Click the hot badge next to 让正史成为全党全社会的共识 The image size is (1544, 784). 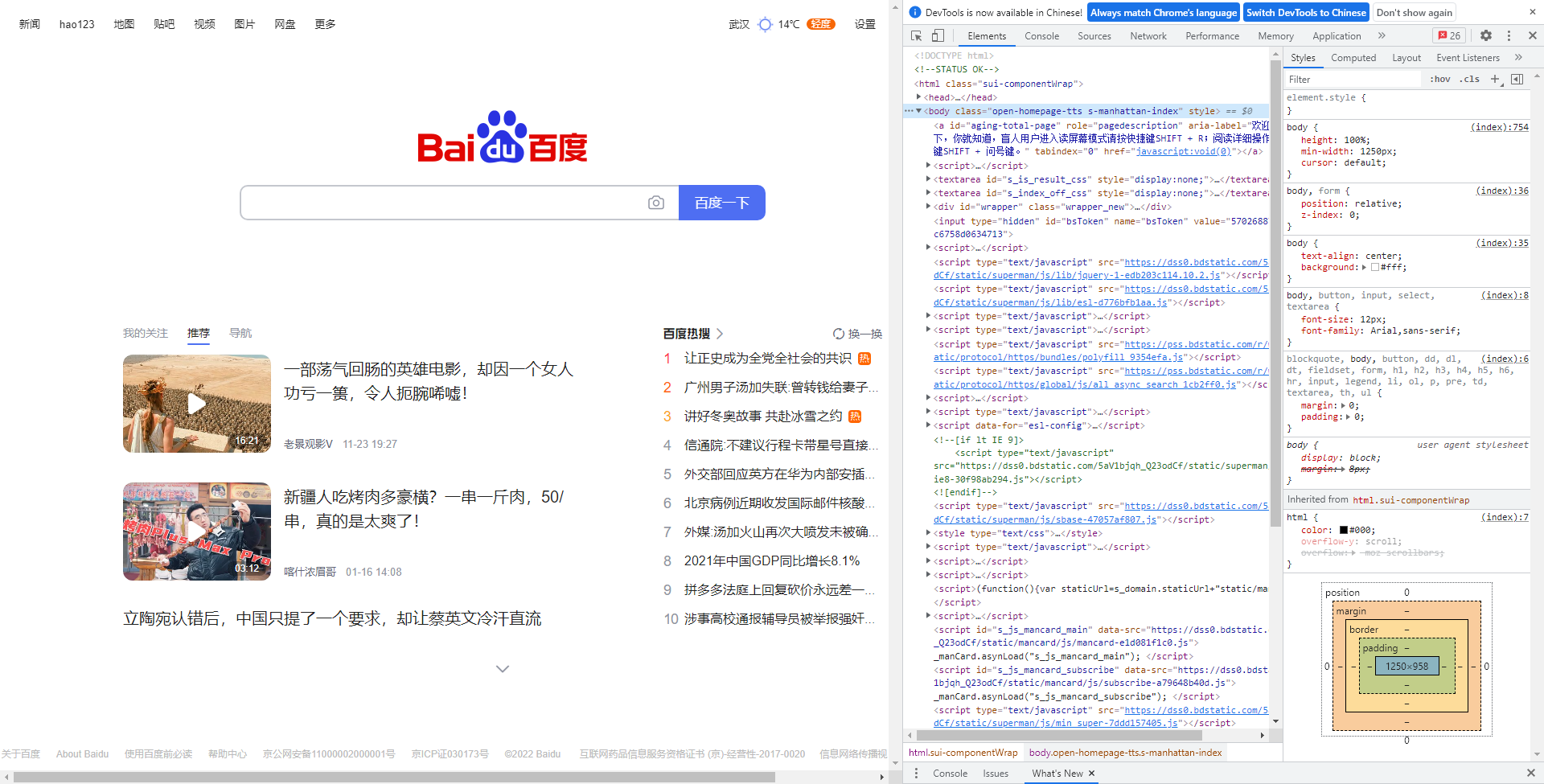(864, 359)
